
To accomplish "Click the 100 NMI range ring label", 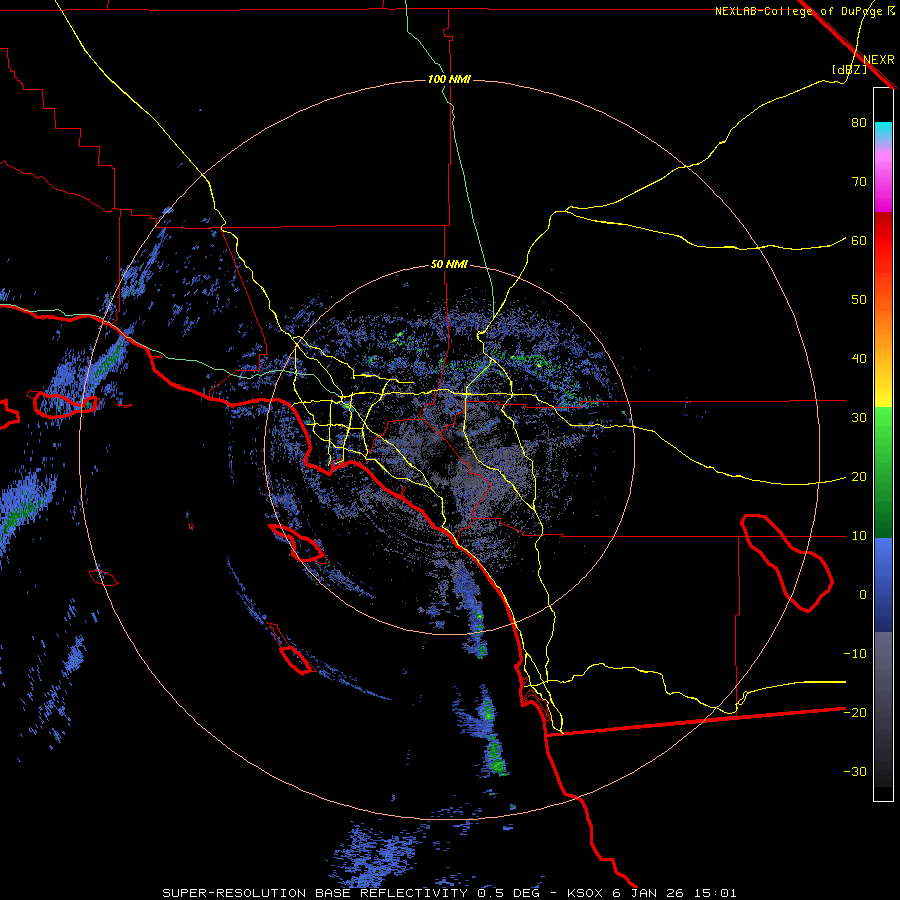I will click(x=449, y=79).
